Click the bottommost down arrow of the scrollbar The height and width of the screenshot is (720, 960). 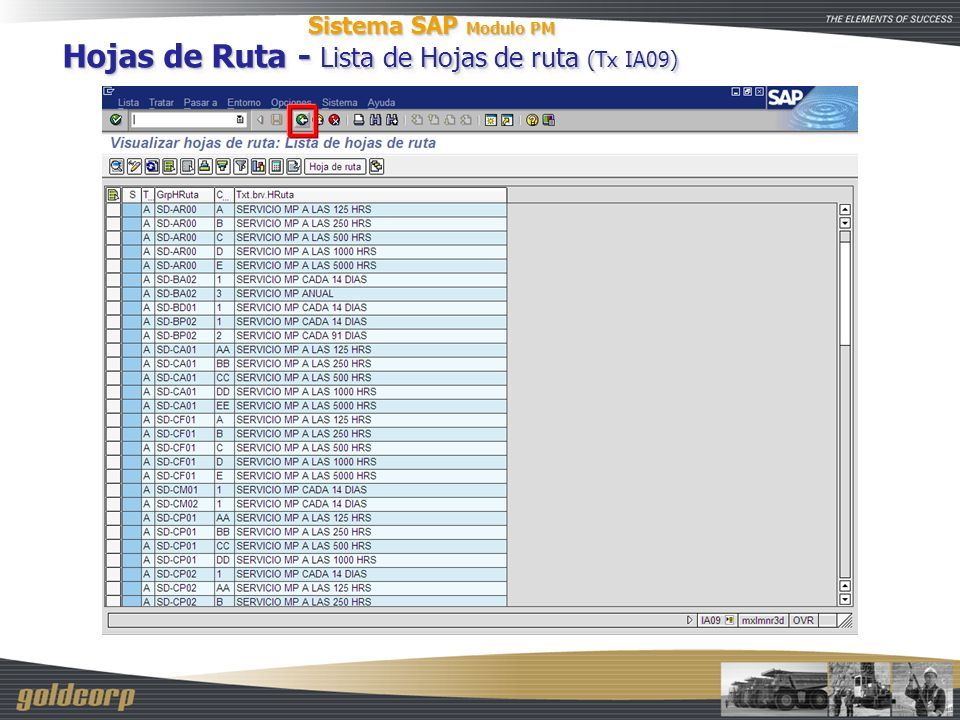click(845, 599)
